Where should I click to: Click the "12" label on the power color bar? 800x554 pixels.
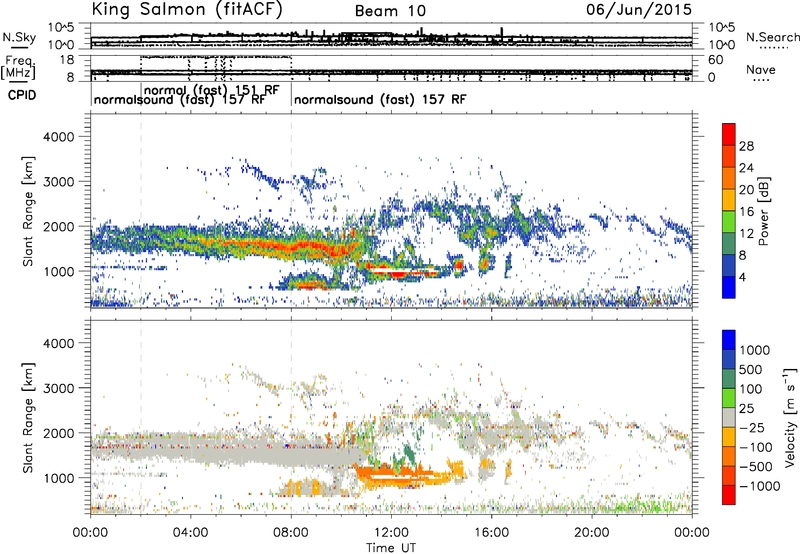point(746,234)
